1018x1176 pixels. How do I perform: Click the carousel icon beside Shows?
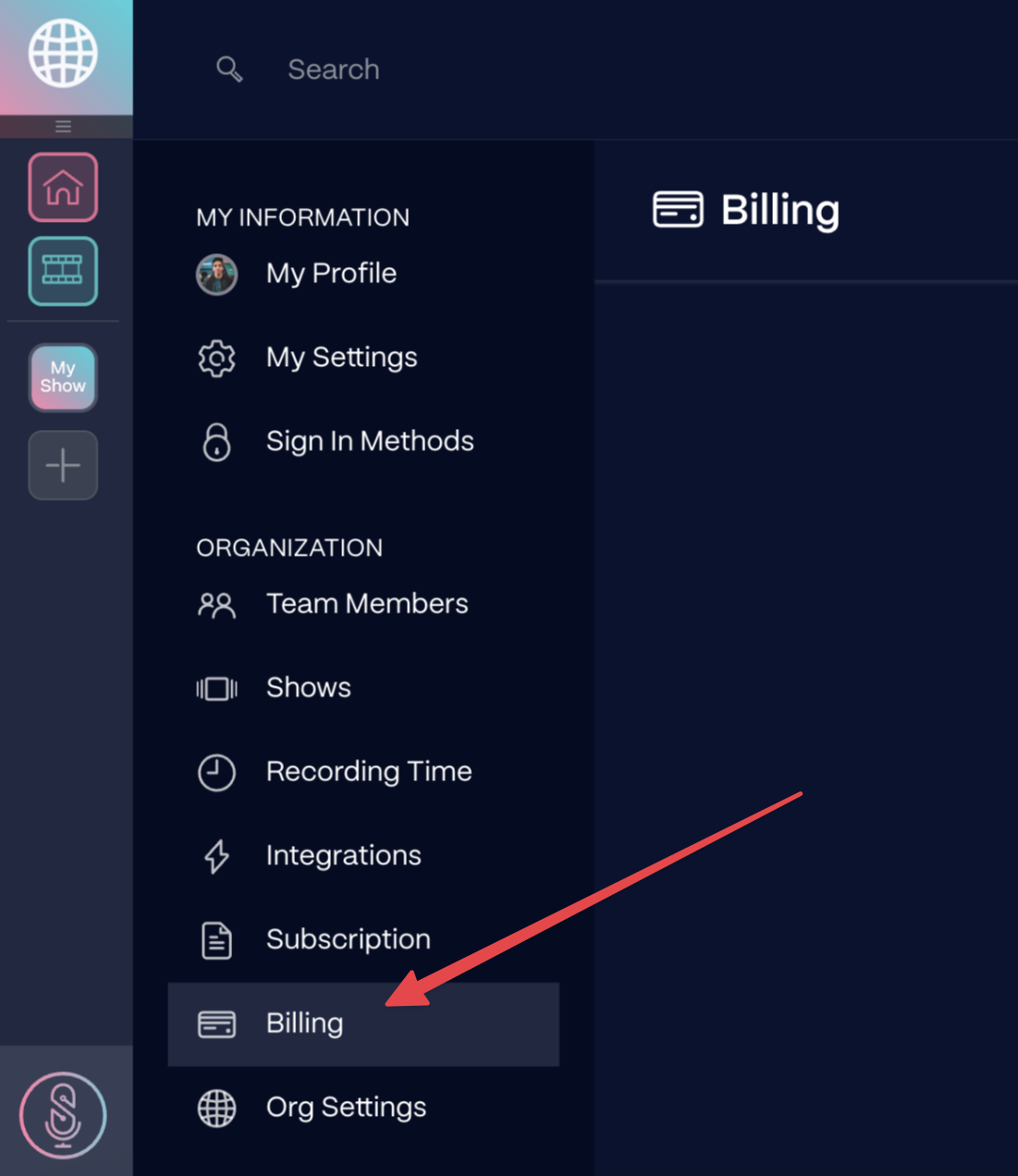point(216,689)
